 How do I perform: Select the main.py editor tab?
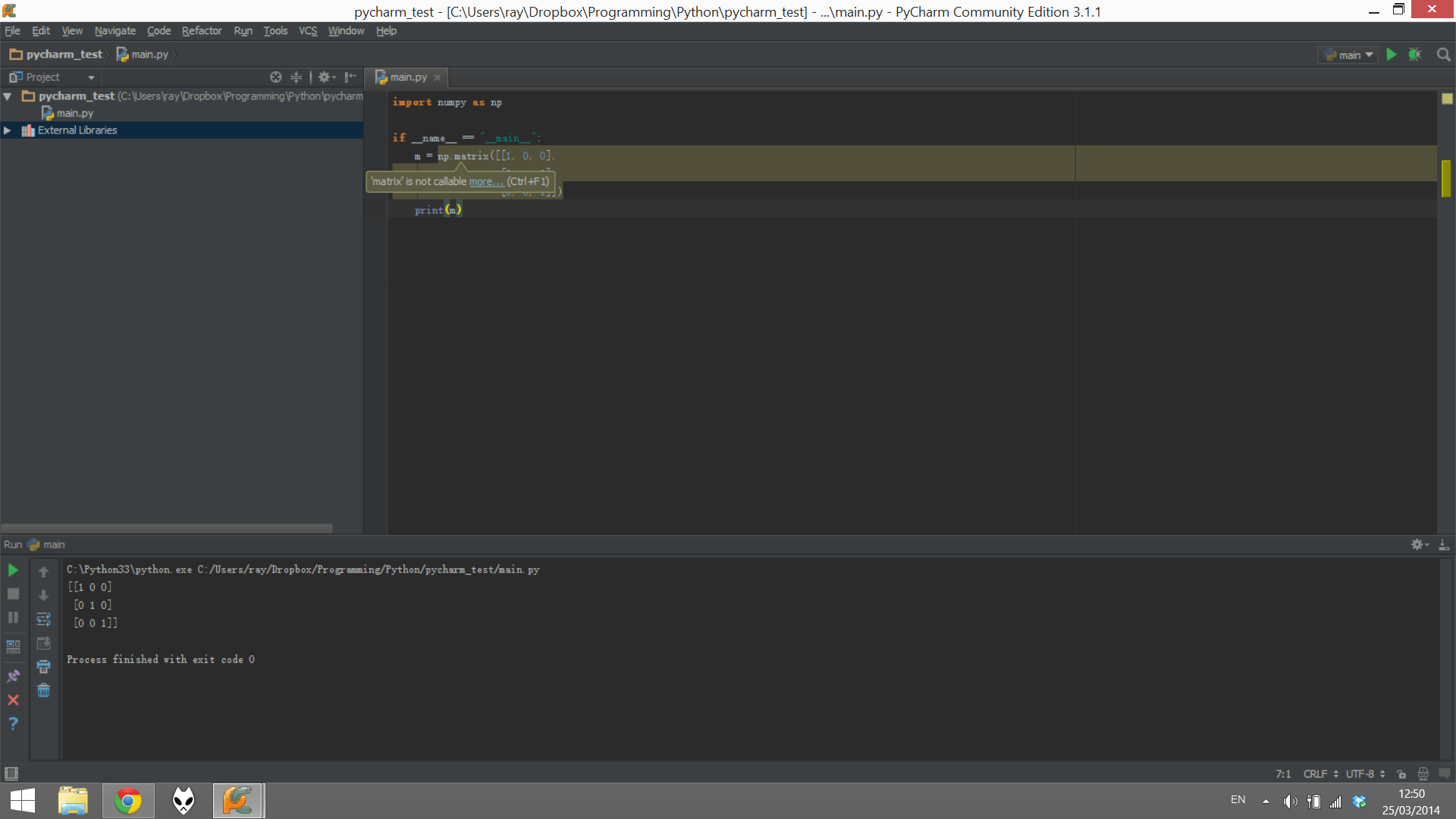click(407, 77)
